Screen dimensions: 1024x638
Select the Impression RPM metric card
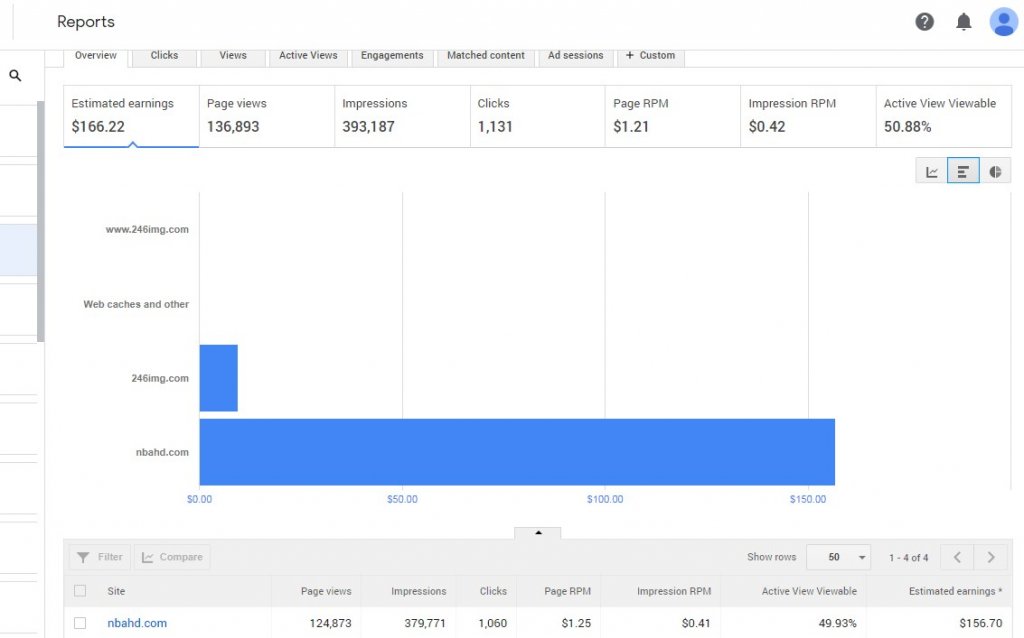click(x=808, y=116)
